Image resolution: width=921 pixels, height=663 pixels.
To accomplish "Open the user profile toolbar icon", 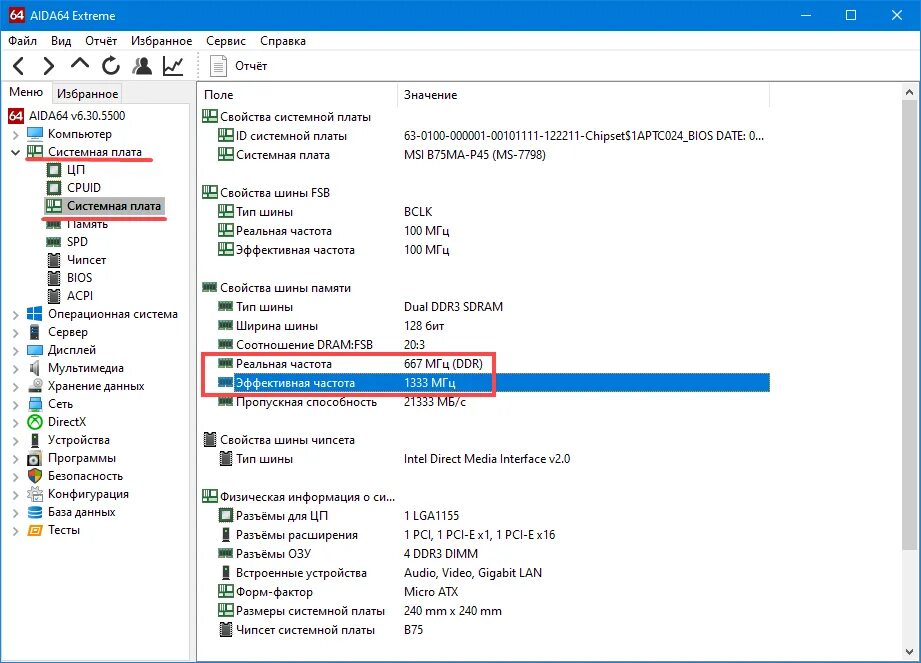I will click(142, 66).
